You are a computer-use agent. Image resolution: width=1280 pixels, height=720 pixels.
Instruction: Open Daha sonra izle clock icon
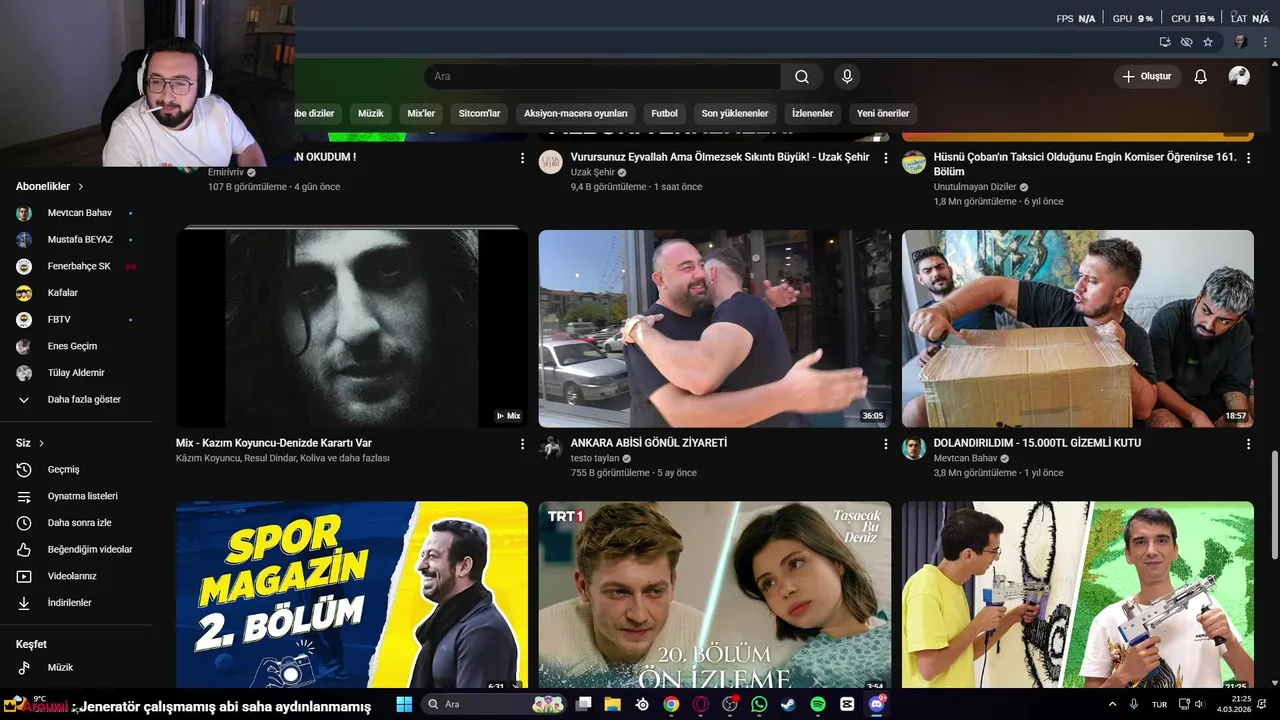pos(24,523)
